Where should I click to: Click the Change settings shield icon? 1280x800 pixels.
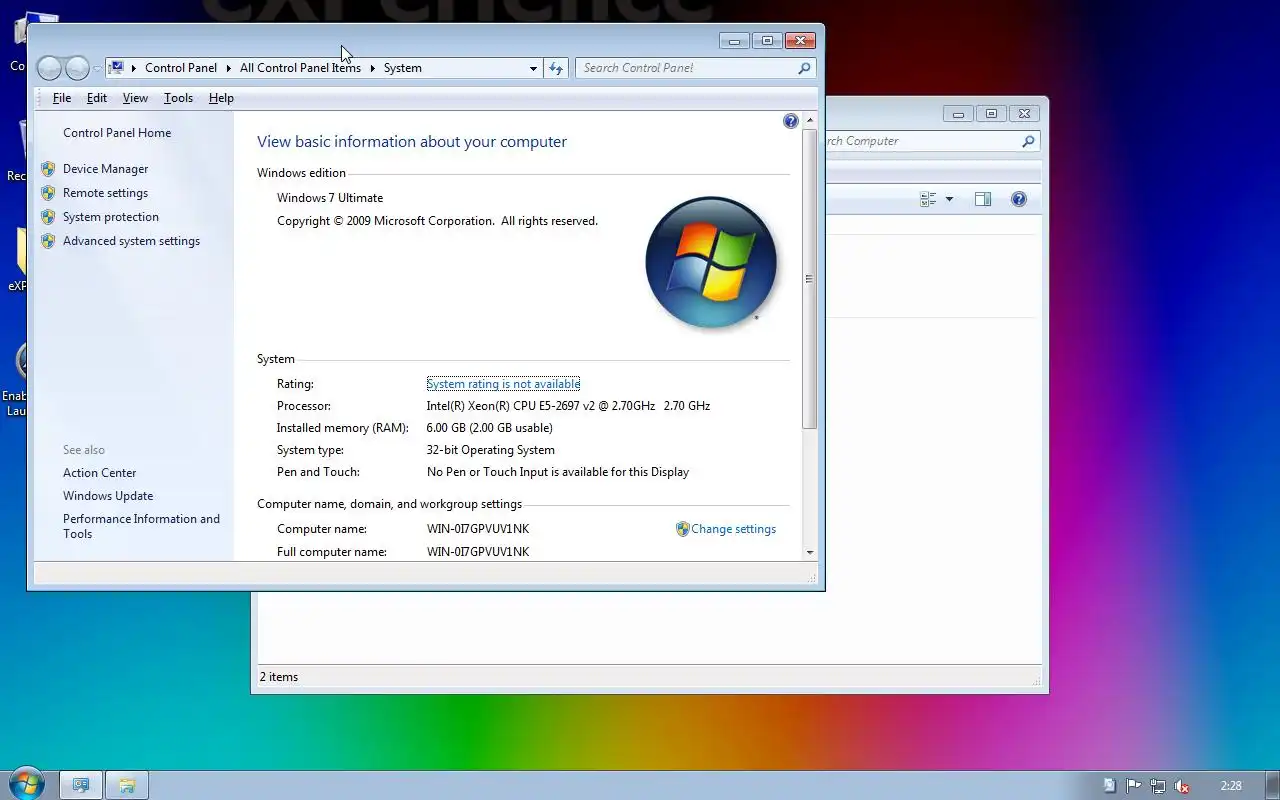pyautogui.click(x=683, y=529)
